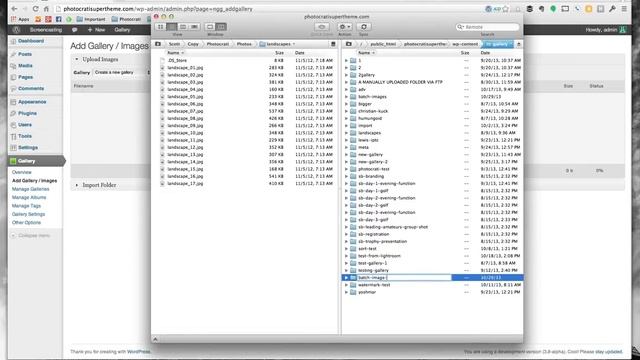Select landscape_01.jpg in local pane
This screenshot has height=360, width=640.
185,68
